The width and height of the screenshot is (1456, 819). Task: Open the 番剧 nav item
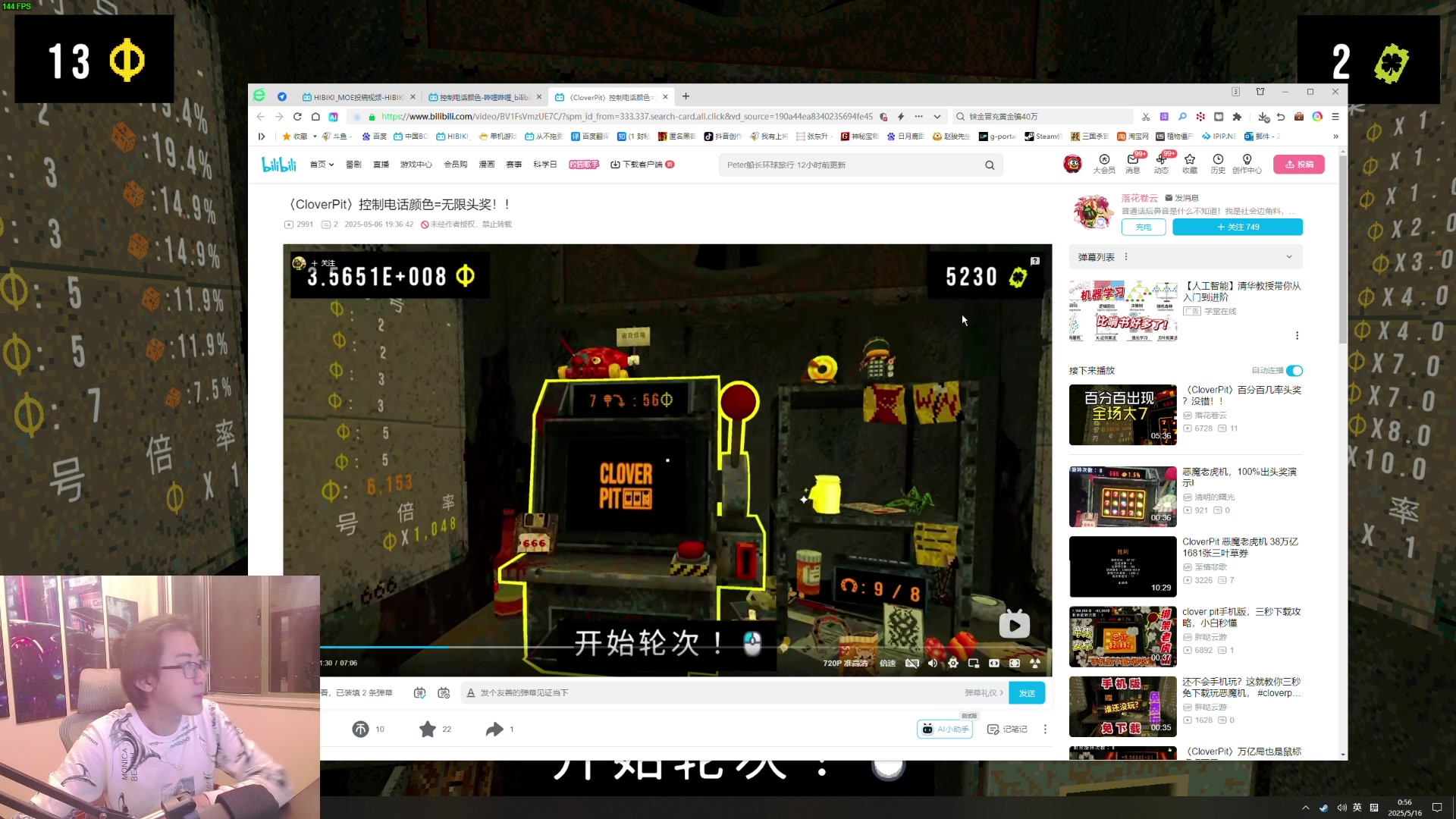point(353,165)
